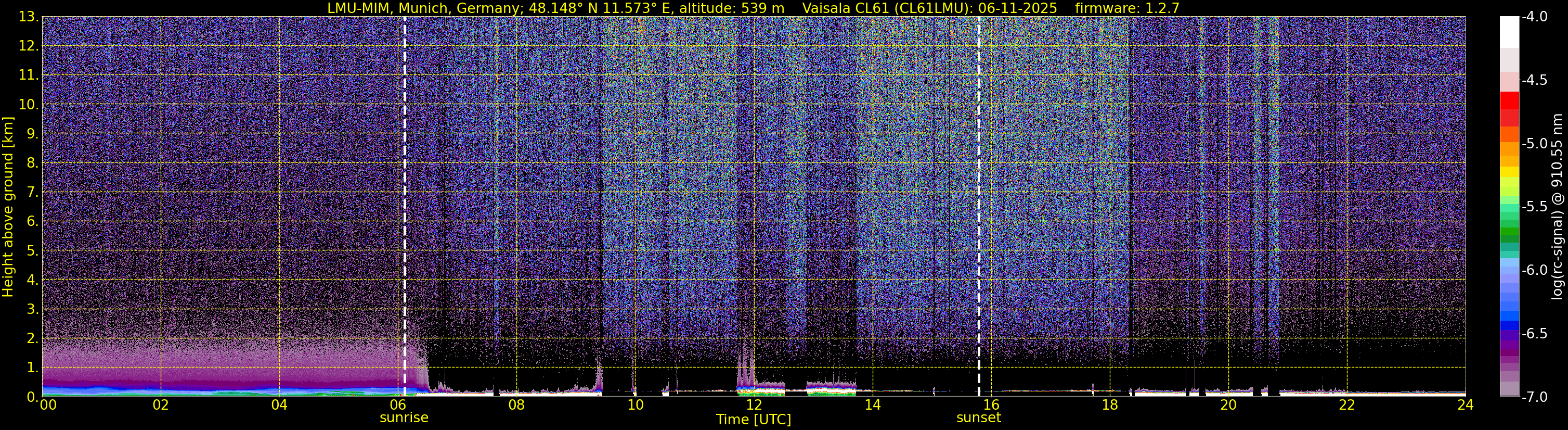The height and width of the screenshot is (430, 1568).
Task: Click the '9.' height axis tick label
Action: click(x=33, y=133)
